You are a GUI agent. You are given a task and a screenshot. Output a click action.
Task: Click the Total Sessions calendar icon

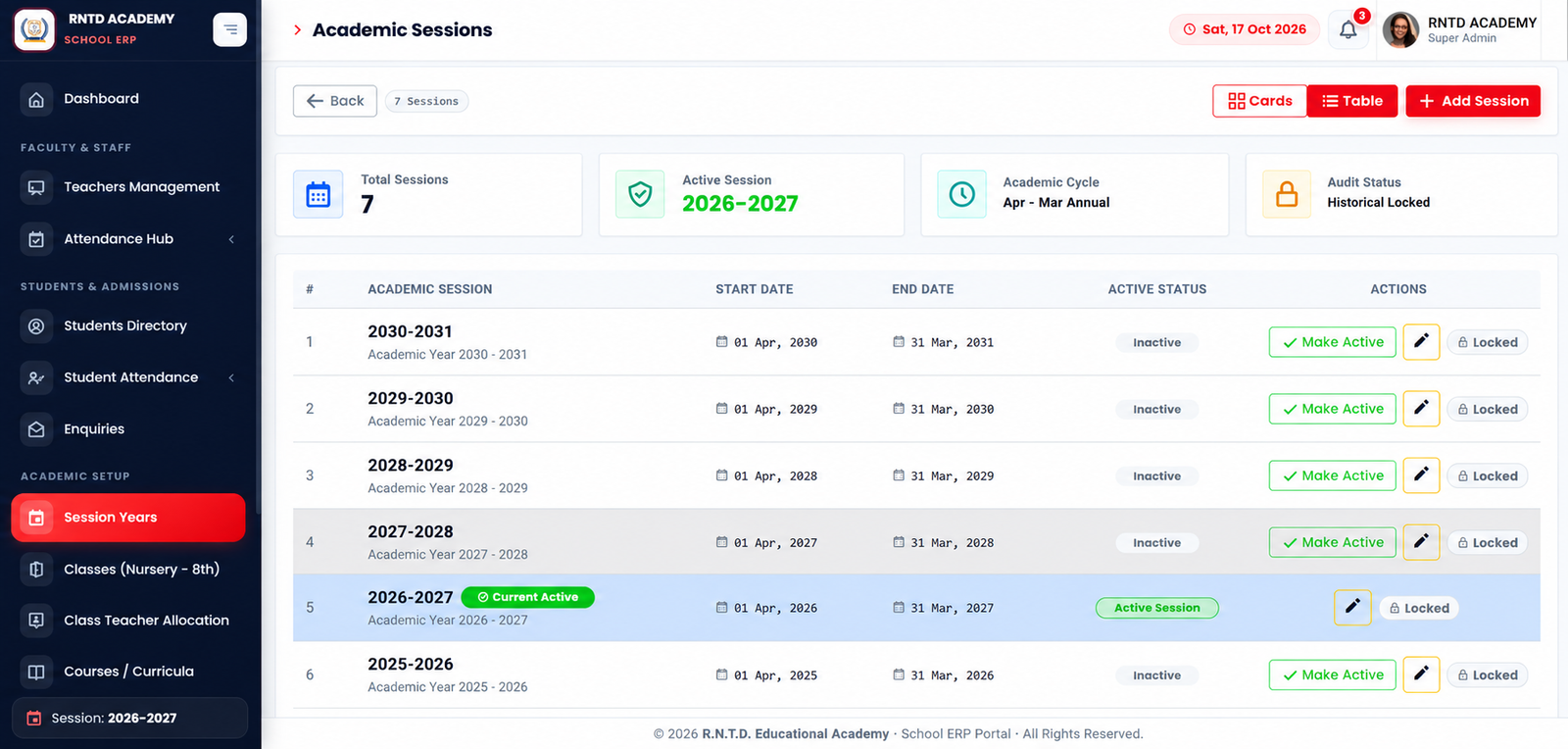point(318,194)
